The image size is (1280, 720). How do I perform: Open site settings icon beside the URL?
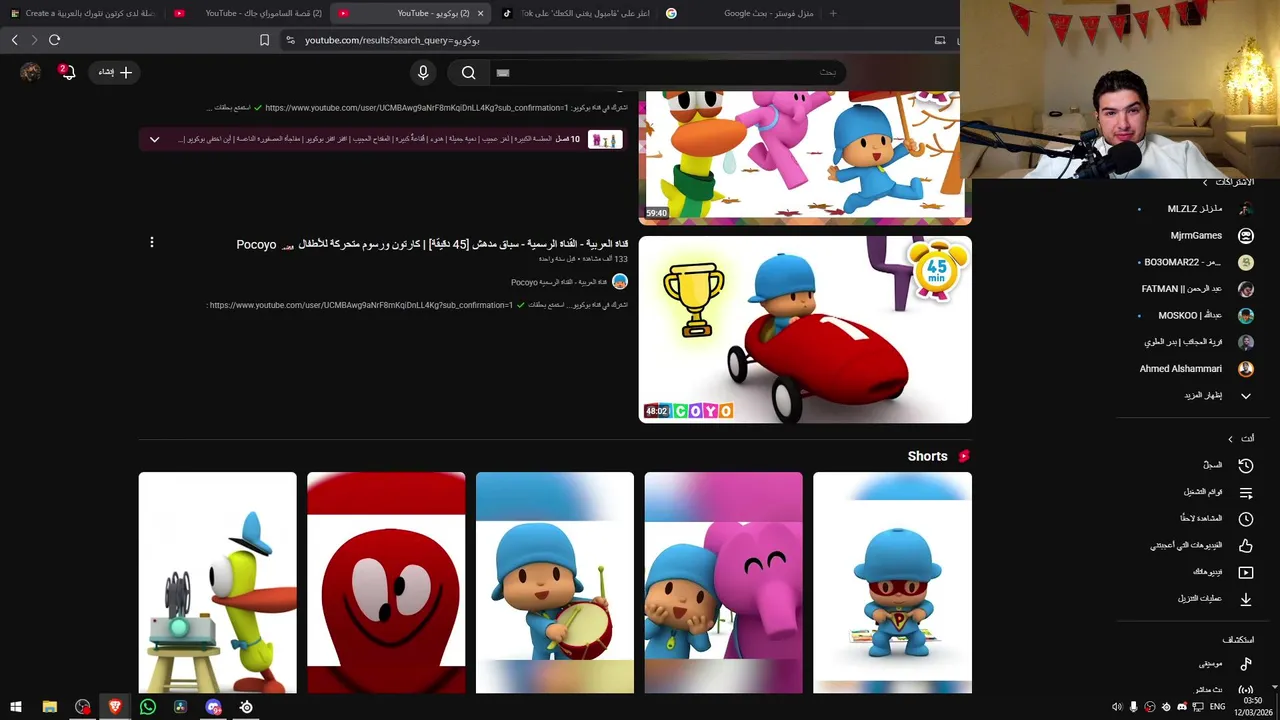tap(290, 40)
